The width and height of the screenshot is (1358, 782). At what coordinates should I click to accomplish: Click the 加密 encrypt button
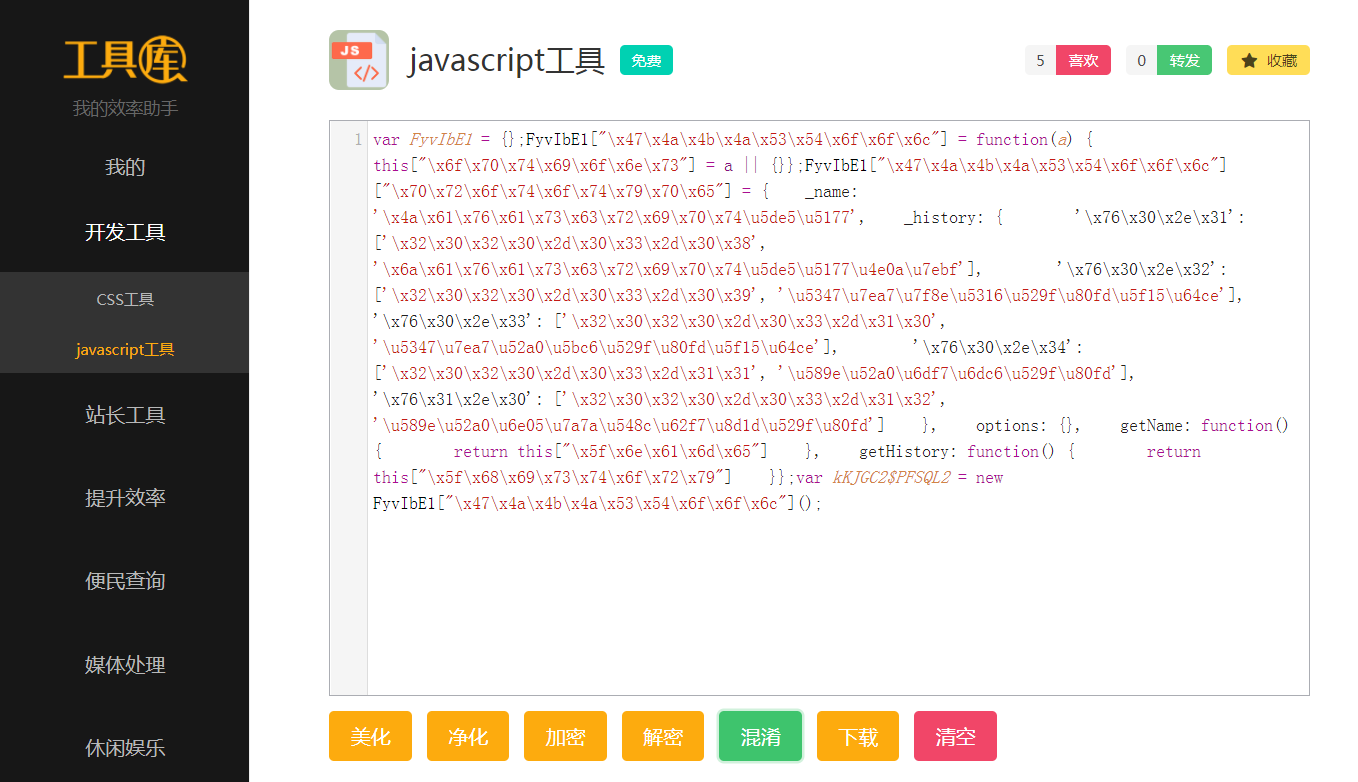[565, 737]
